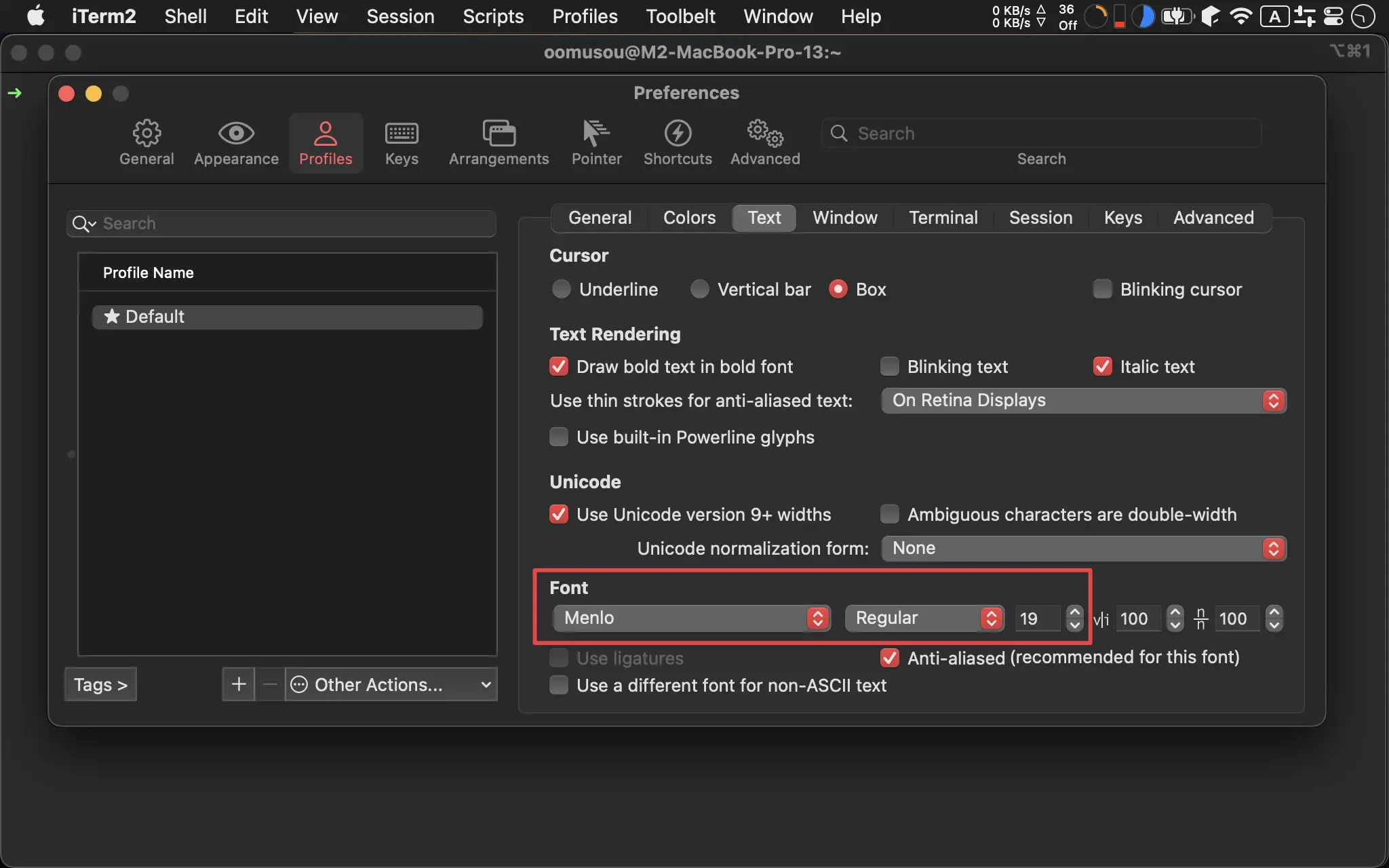Click the clock icon in menu bar
Screen dimensions: 1389x868
click(1363, 16)
